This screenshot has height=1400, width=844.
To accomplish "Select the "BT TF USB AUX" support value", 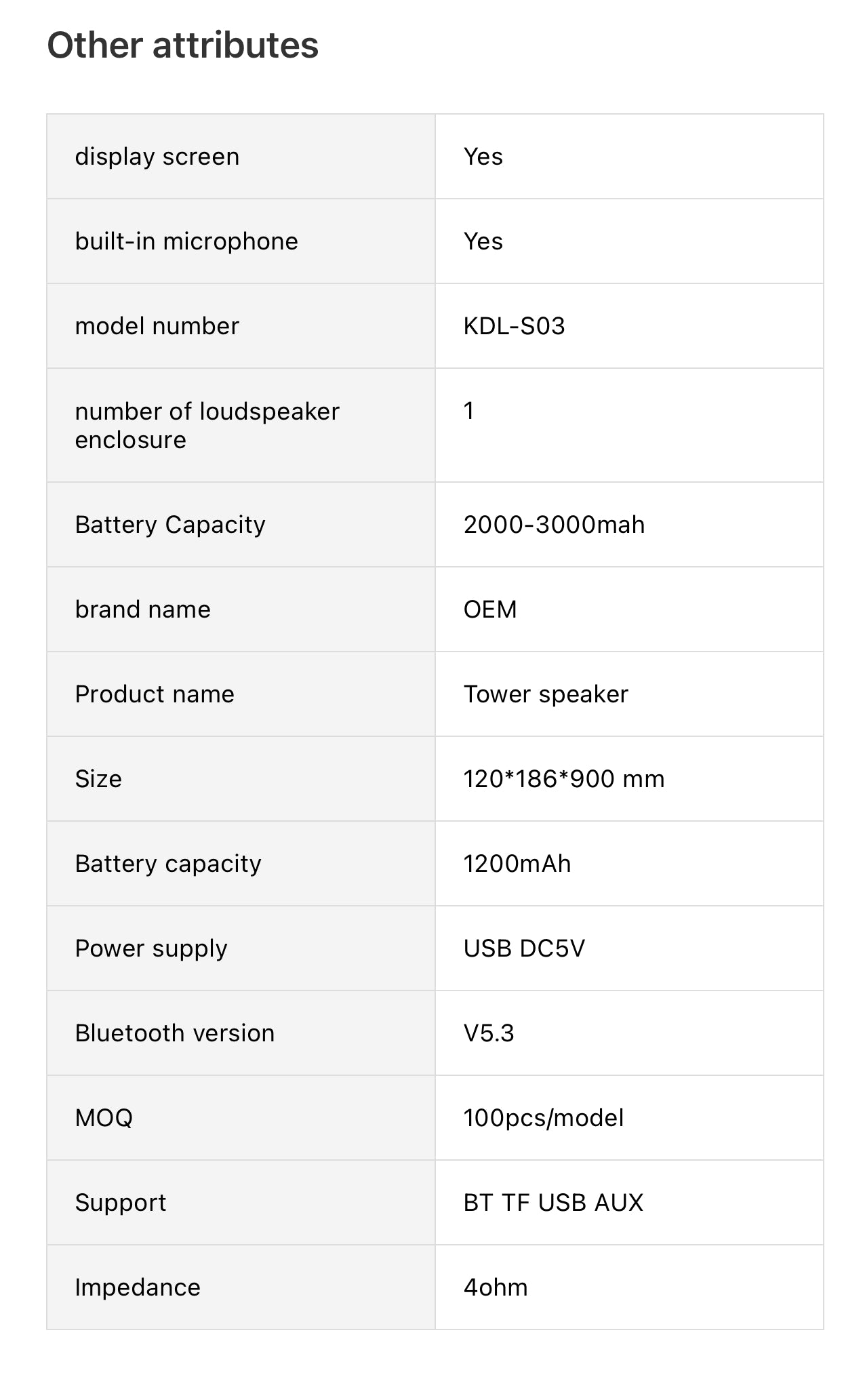I will pos(553,1203).
